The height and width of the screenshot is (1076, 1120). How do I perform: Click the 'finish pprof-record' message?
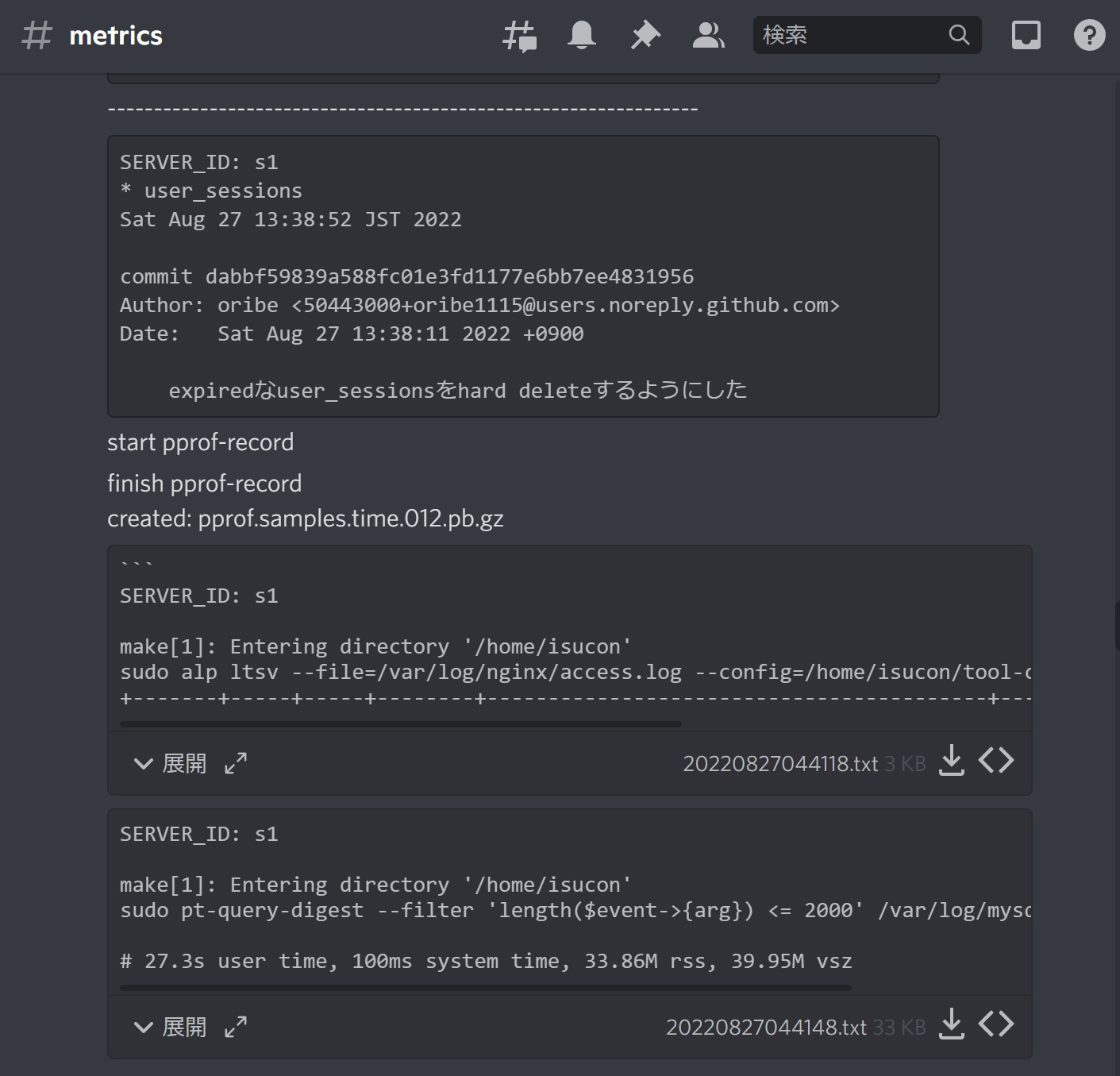[x=205, y=484]
